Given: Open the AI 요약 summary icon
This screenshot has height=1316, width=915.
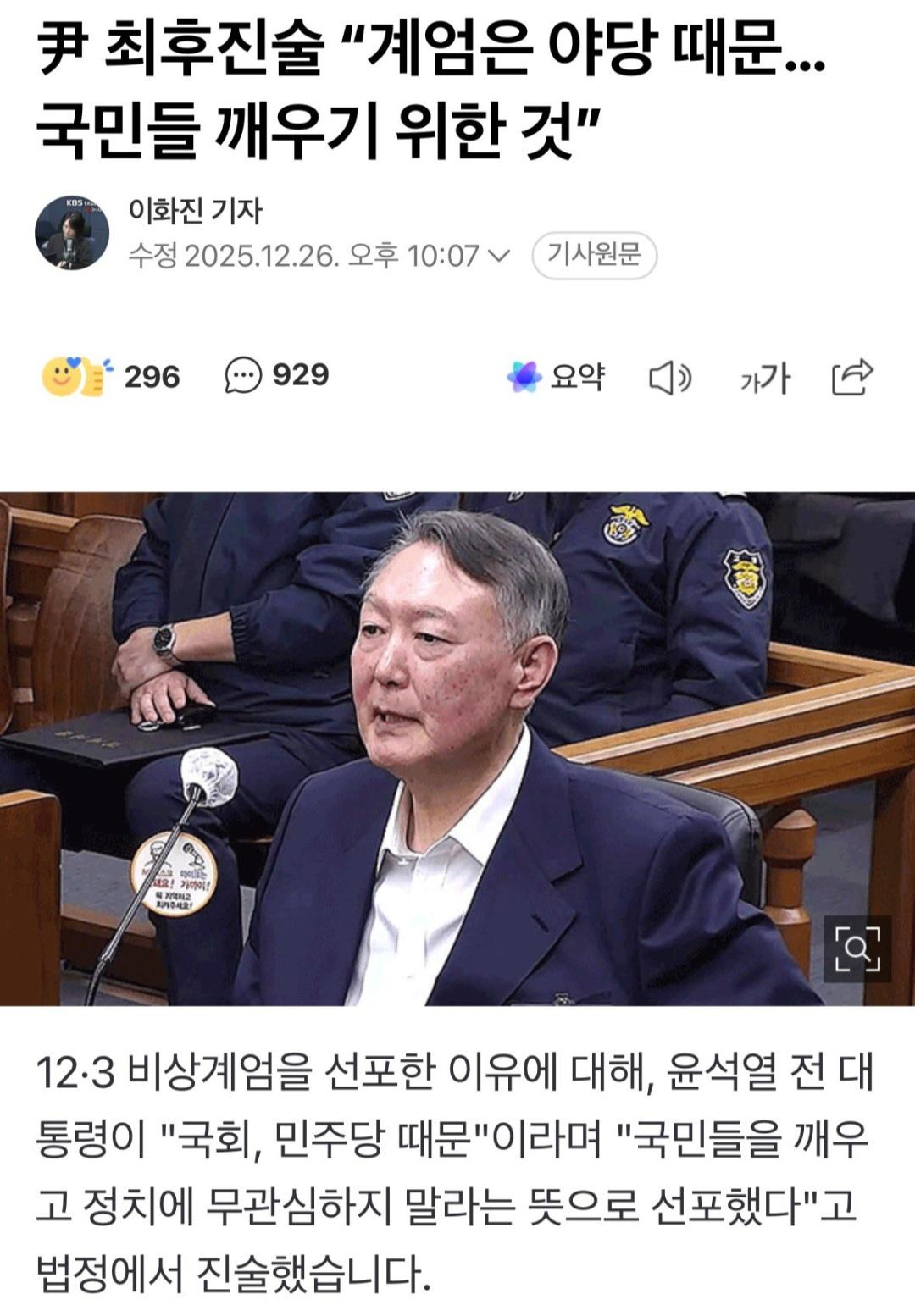Looking at the screenshot, I should pyautogui.click(x=524, y=377).
